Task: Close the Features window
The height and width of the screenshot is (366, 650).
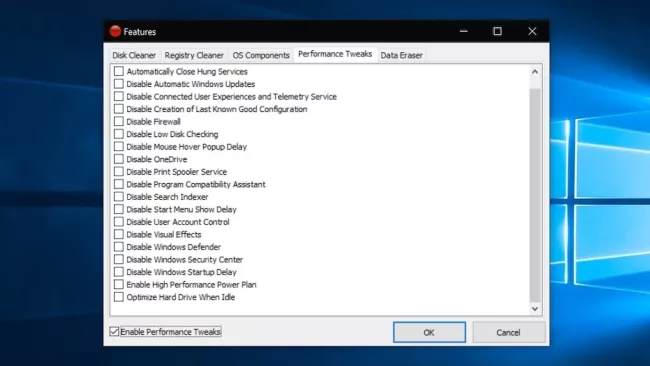Action: (x=532, y=31)
